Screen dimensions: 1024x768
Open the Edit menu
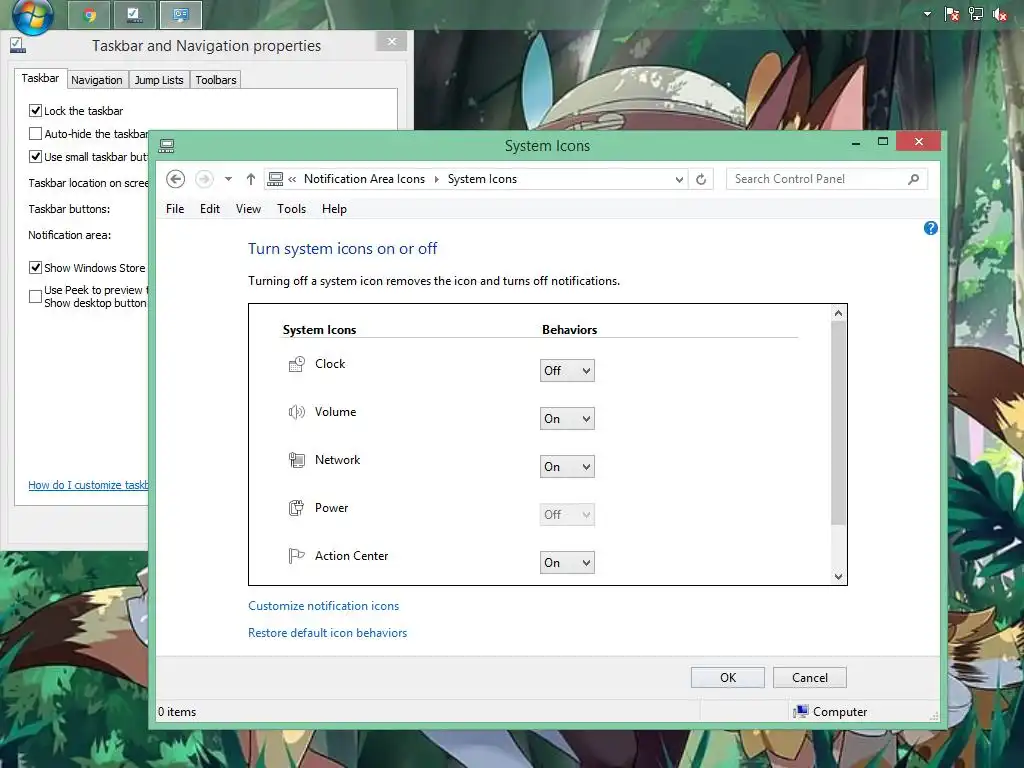(210, 209)
